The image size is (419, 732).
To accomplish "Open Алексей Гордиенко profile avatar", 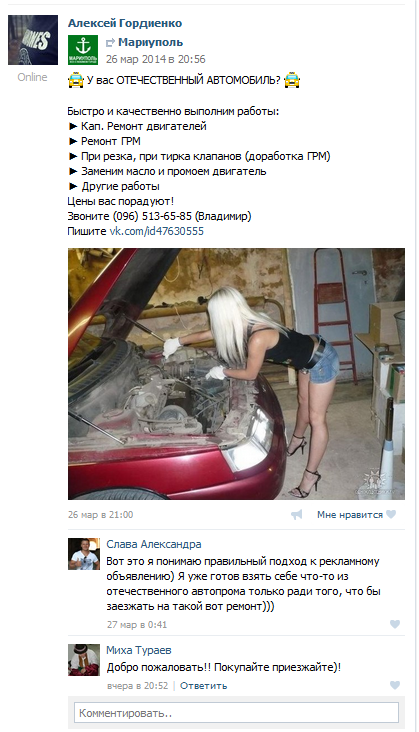I will click(33, 40).
